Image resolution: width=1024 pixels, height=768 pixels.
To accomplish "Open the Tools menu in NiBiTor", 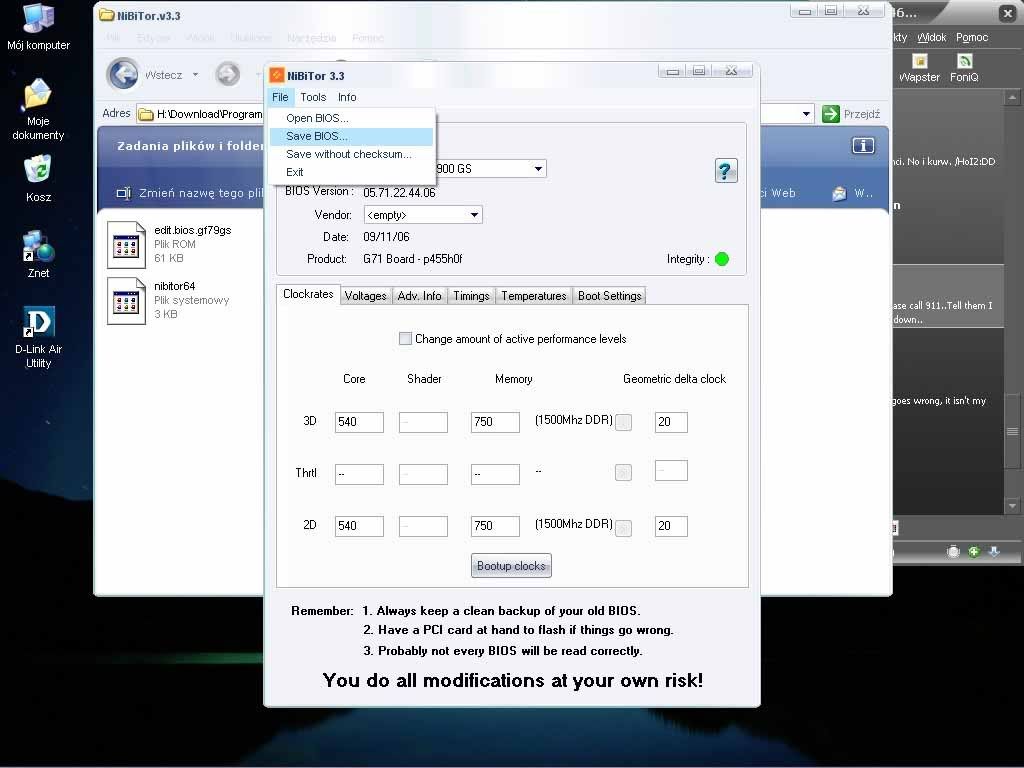I will click(313, 97).
